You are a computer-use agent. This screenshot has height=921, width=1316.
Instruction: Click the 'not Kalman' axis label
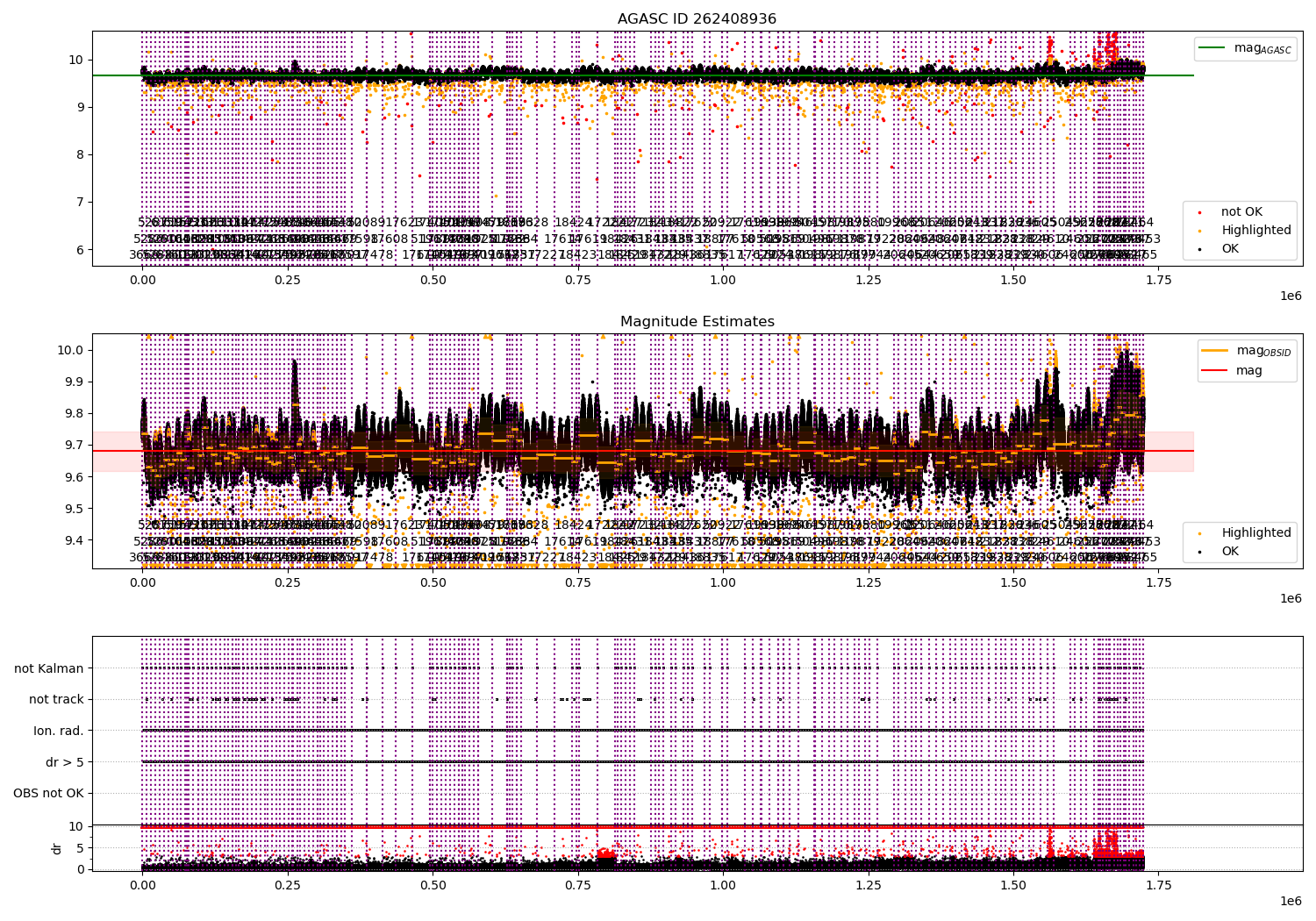pos(49,668)
